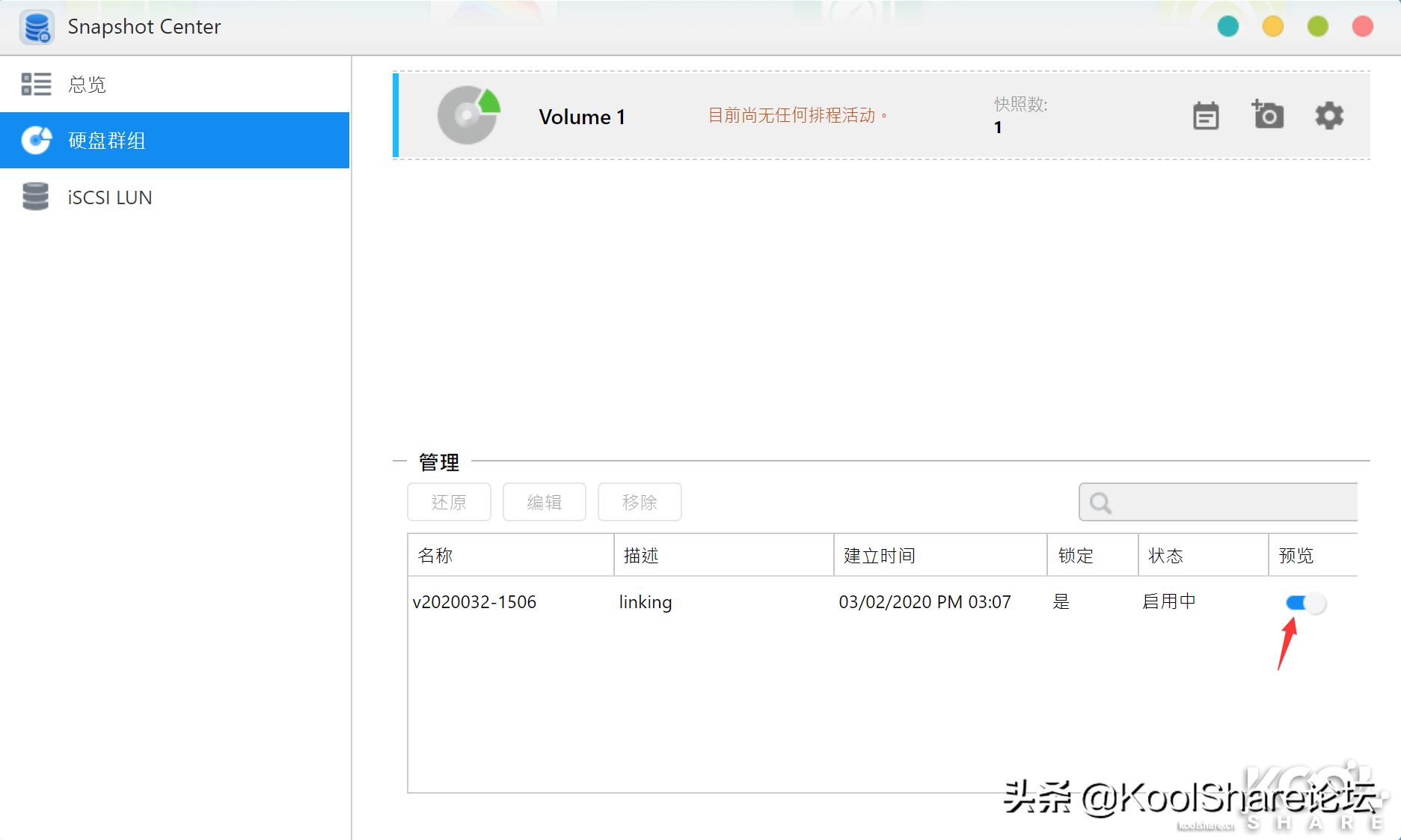The height and width of the screenshot is (840, 1401).
Task: Take a new snapshot with the camera icon
Action: click(1268, 116)
